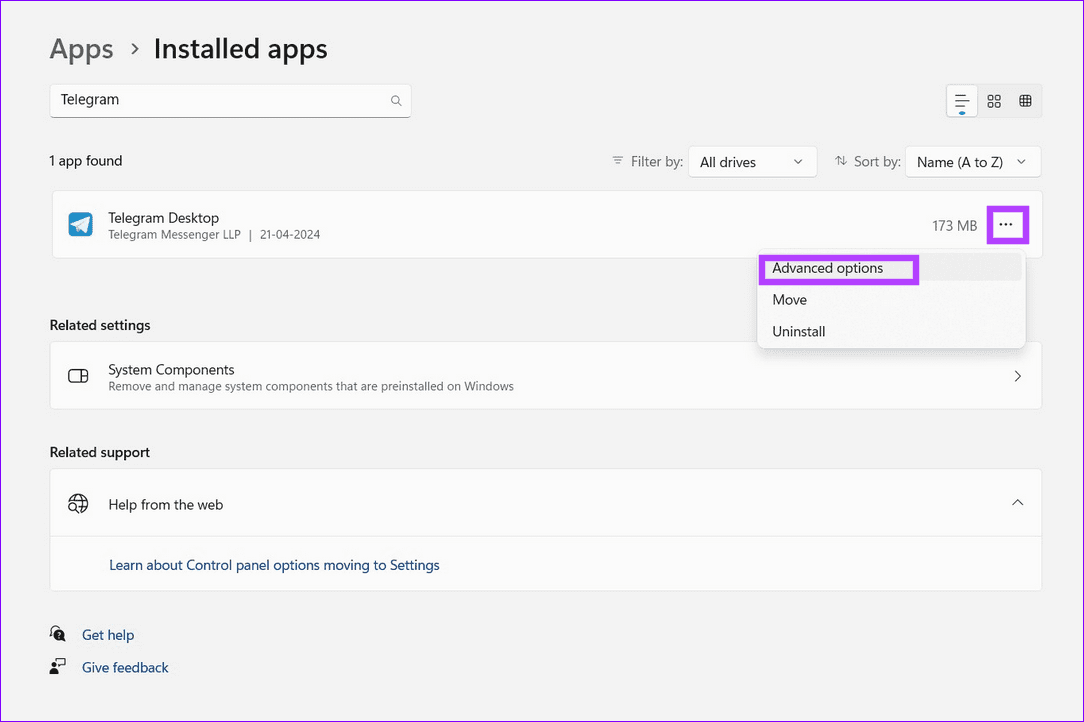Open Learn about Control panel options link
This screenshot has height=722, width=1084.
(x=274, y=565)
